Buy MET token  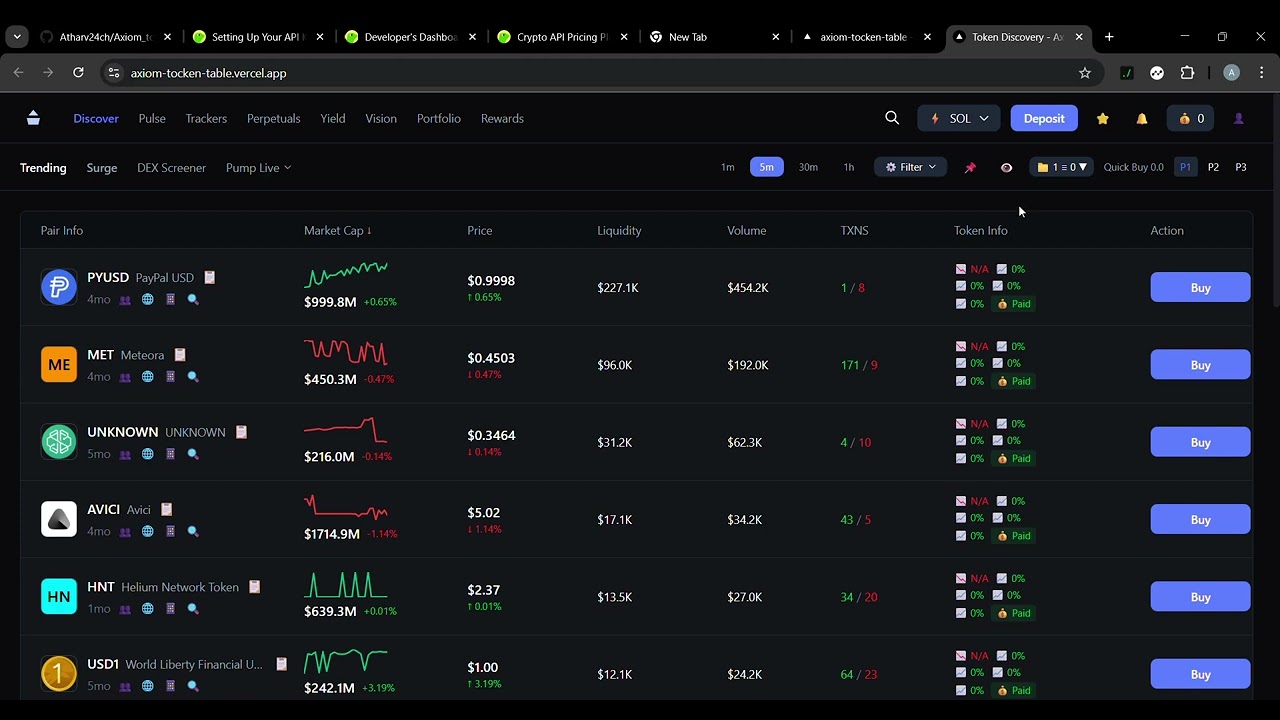pyautogui.click(x=1200, y=365)
